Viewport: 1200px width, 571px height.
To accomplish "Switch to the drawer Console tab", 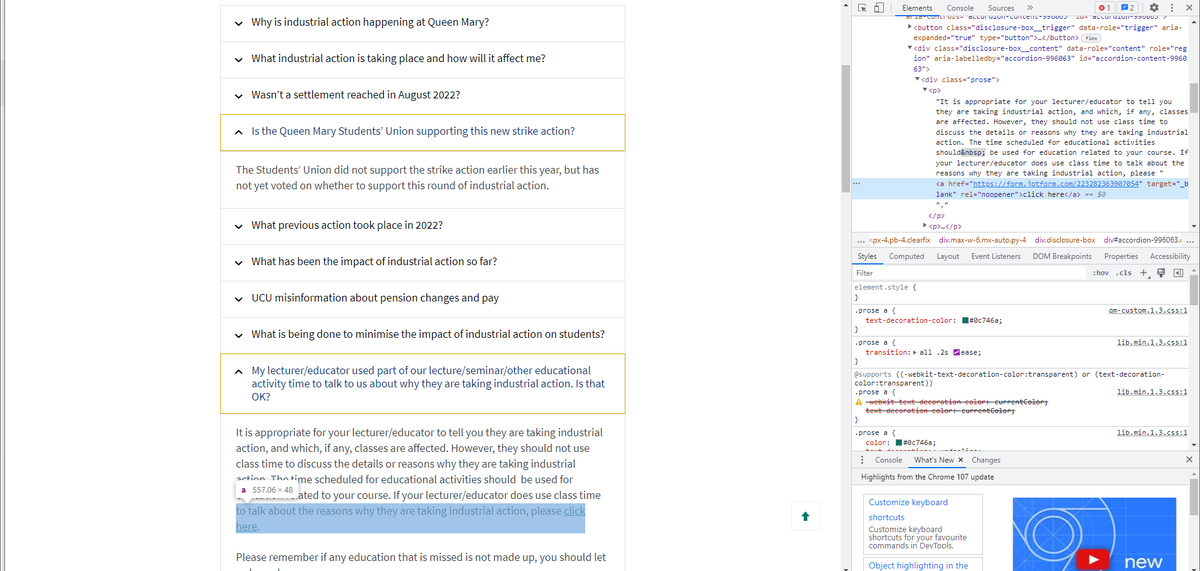I will 889,460.
